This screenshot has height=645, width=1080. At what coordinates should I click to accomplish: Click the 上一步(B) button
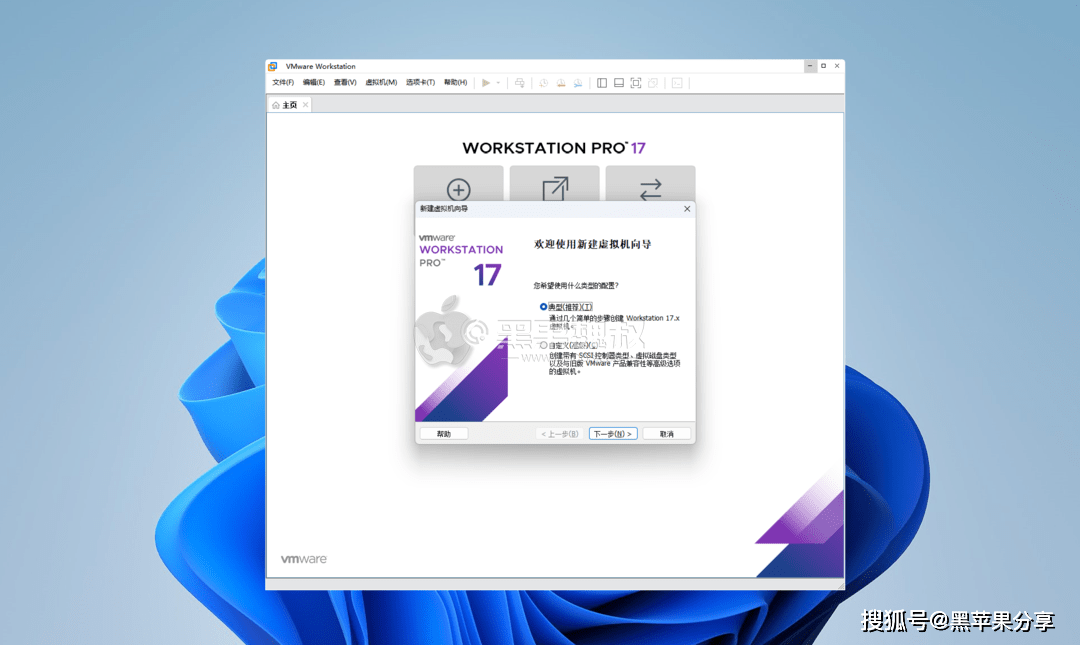tap(559, 434)
